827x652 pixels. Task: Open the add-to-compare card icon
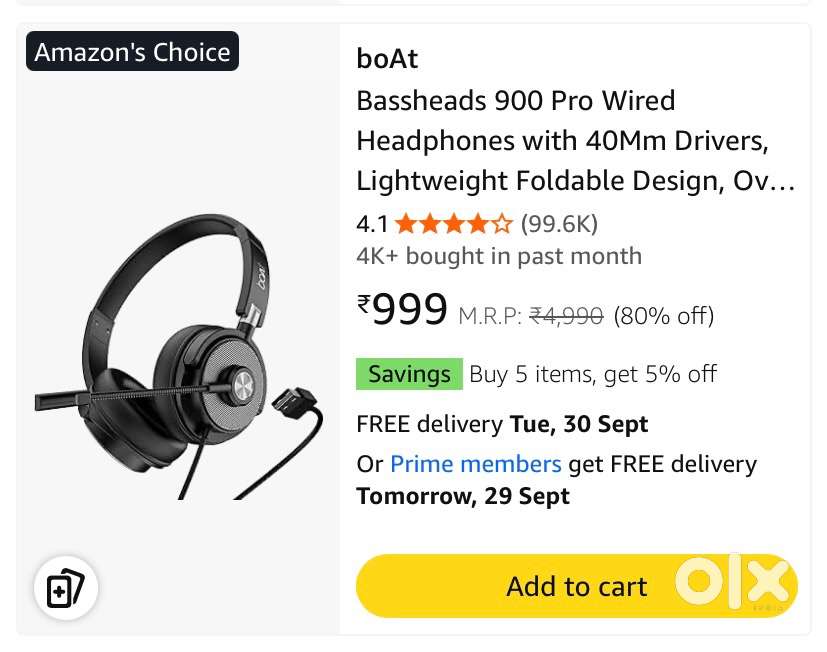66,589
